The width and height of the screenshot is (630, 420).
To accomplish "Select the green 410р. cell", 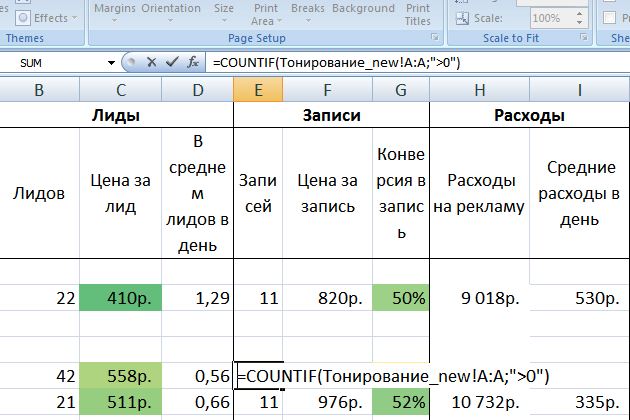I will coord(121,298).
